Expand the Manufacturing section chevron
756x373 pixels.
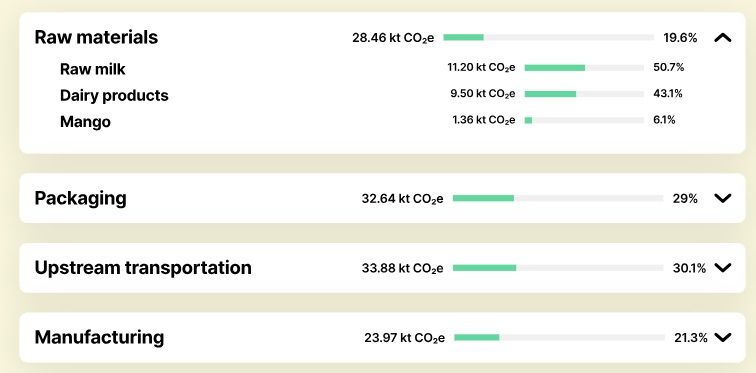pyautogui.click(x=723, y=337)
